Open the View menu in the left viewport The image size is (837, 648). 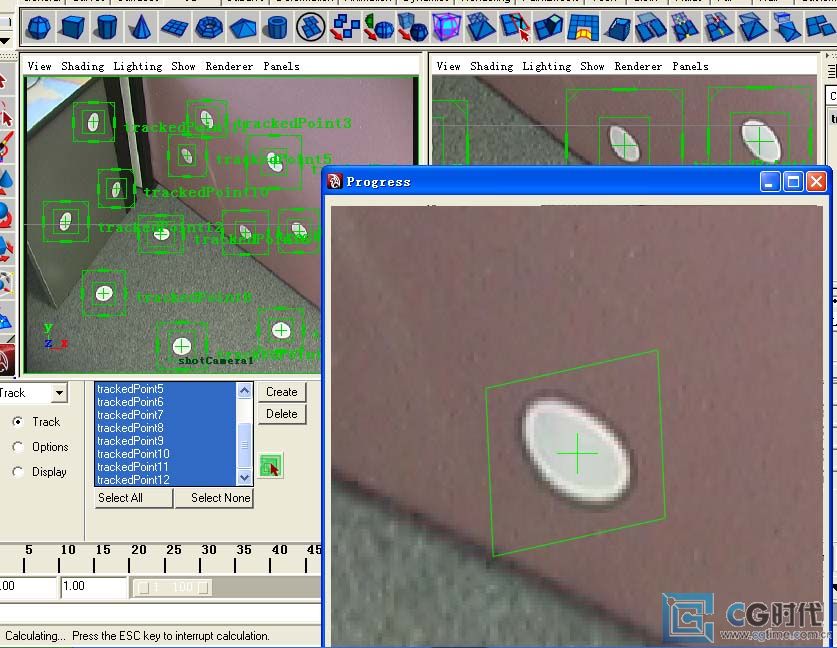tap(40, 66)
